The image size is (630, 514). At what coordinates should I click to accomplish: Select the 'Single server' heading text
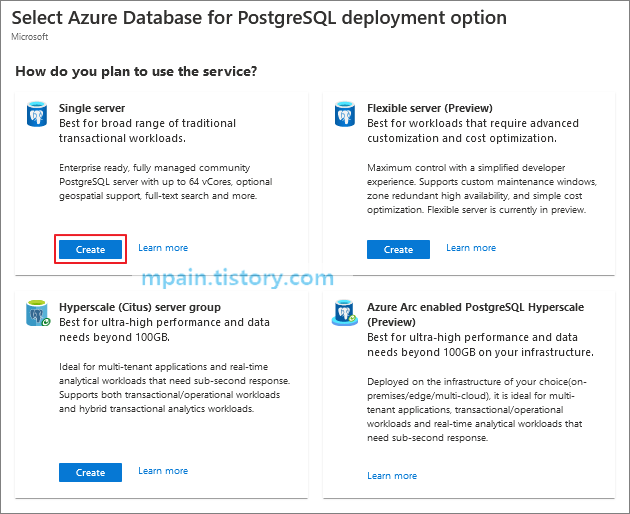pos(92,108)
